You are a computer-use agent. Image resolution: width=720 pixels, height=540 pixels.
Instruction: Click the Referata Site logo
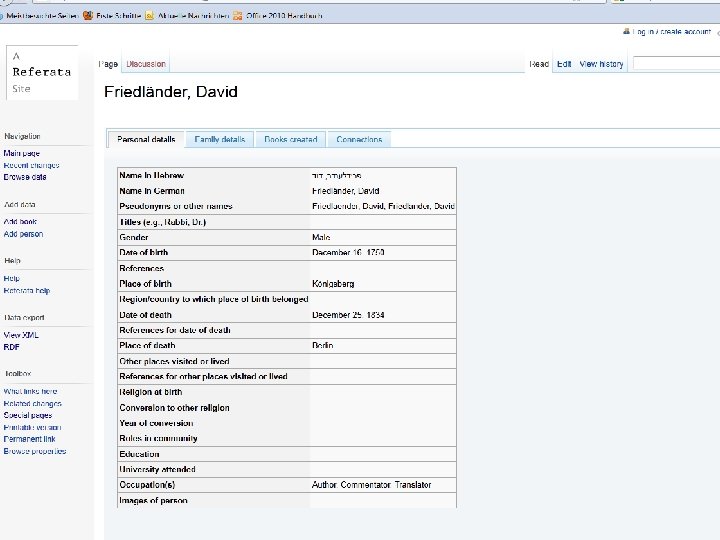[x=42, y=73]
